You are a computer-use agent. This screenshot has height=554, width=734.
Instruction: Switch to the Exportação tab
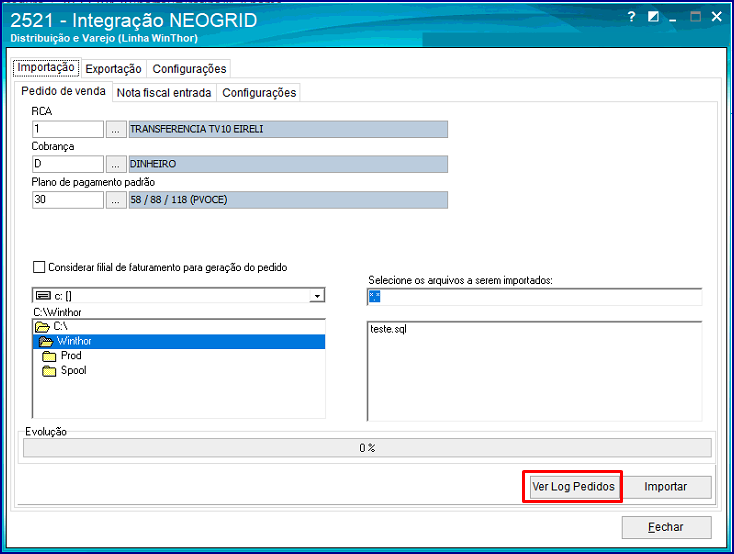(113, 69)
